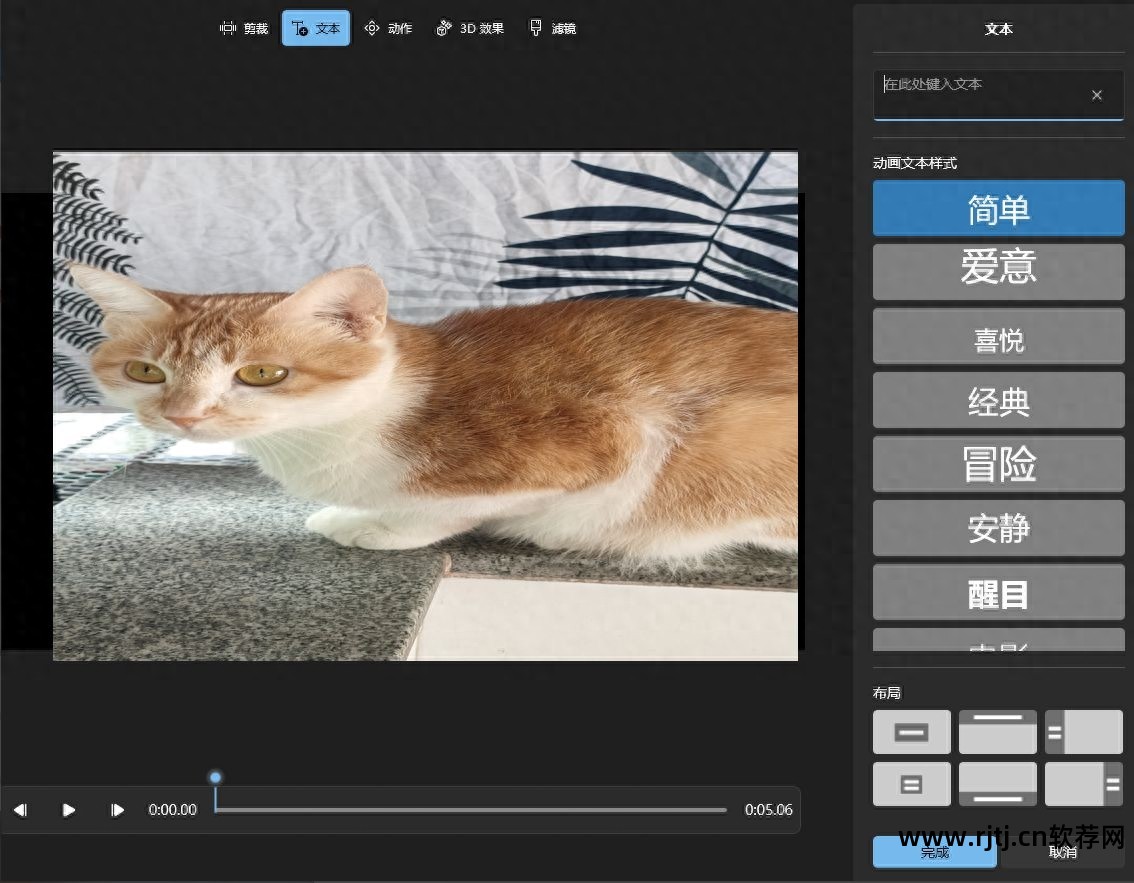Screen dimensions: 1134x883
Task: Open the 剪裁 (trim) tool
Action: coord(244,28)
